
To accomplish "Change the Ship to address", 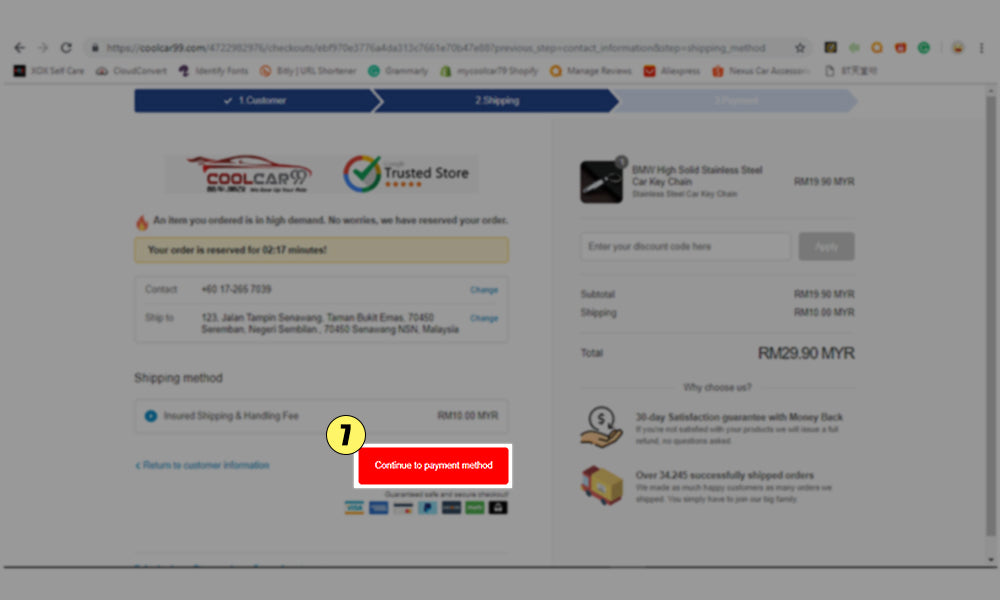I will [x=484, y=318].
